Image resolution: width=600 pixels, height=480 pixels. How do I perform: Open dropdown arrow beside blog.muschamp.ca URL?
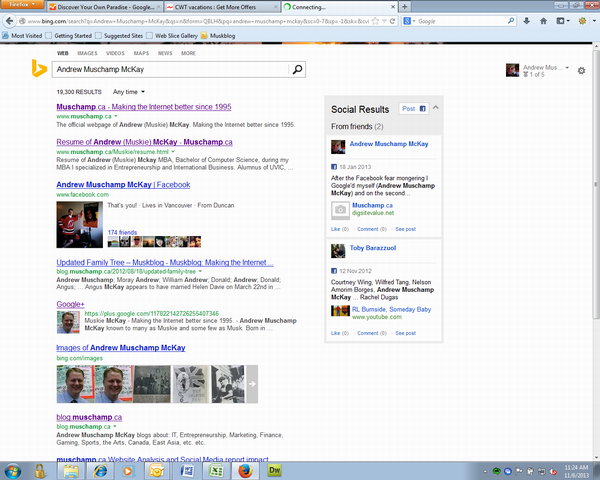[115, 426]
